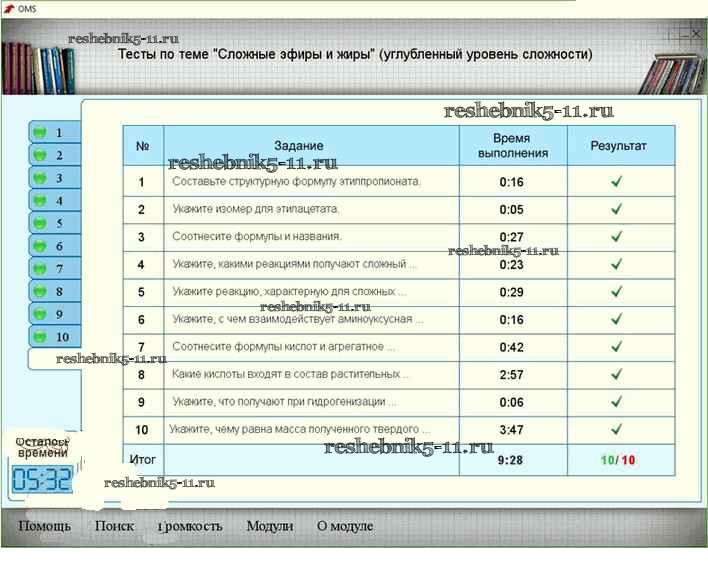This screenshot has height=581, width=708.
Task: Open the О модуле item
Action: [x=345, y=526]
